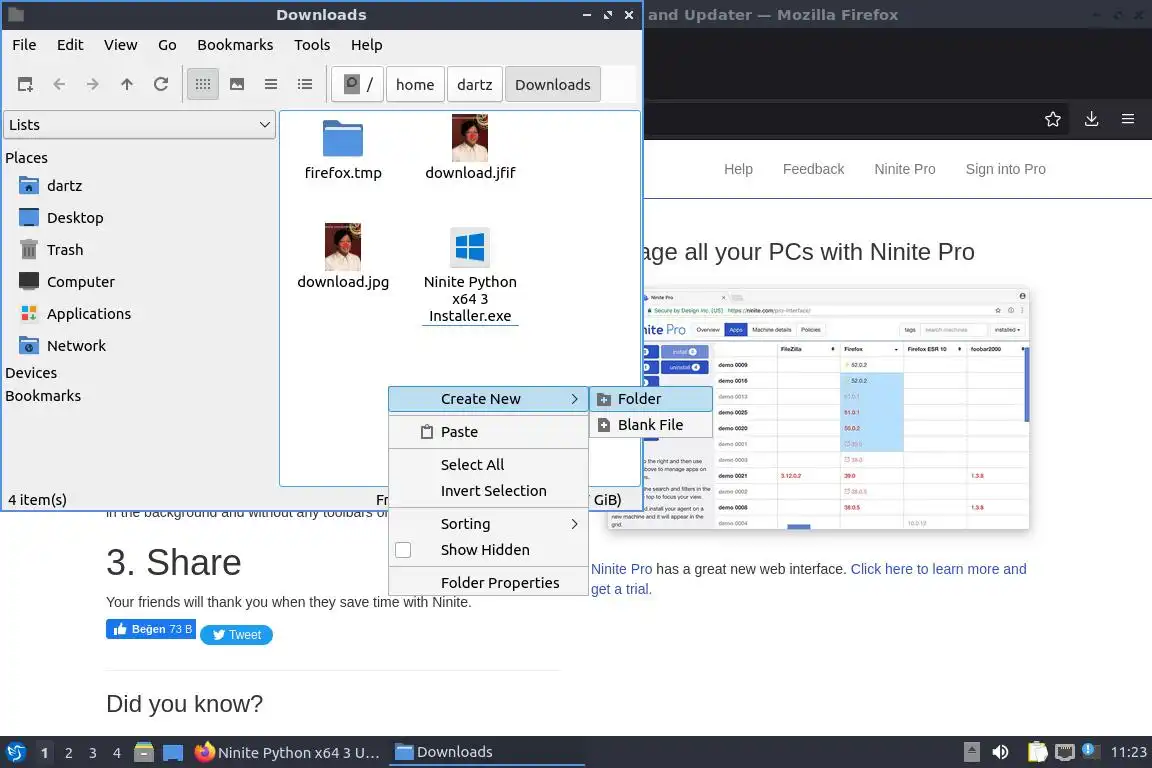Image resolution: width=1152 pixels, height=768 pixels.
Task: Open Firefox downloads panel icon
Action: pos(1092,119)
